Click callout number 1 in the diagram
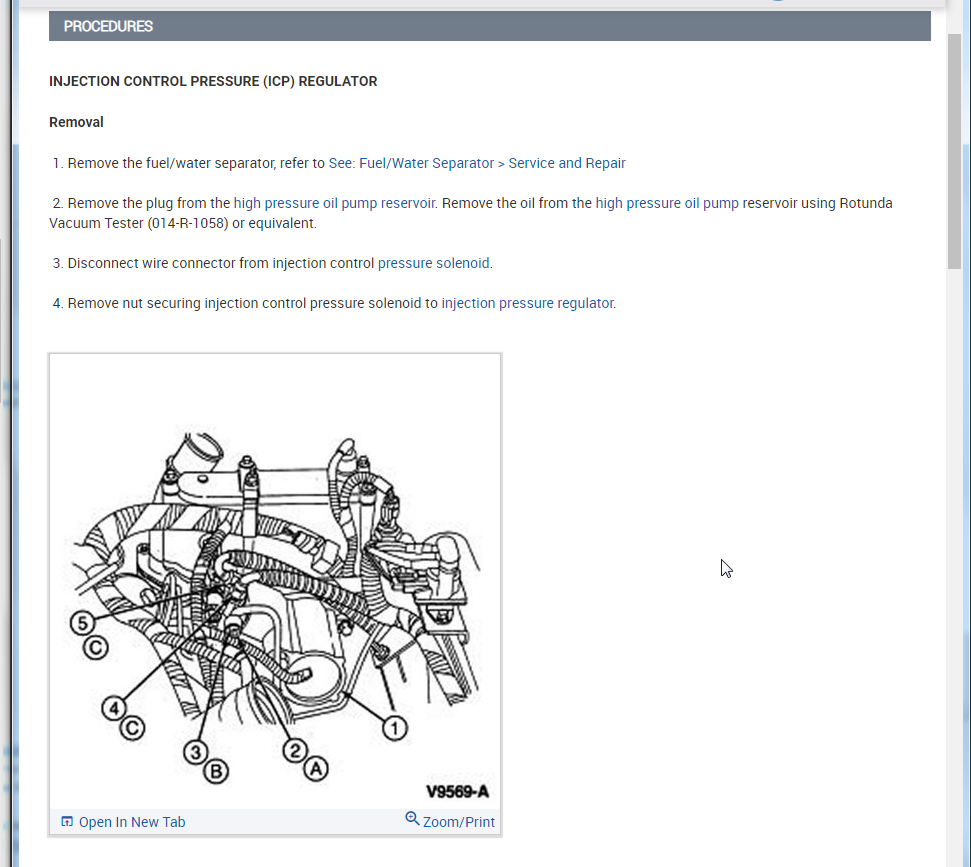The image size is (971, 867). point(394,728)
